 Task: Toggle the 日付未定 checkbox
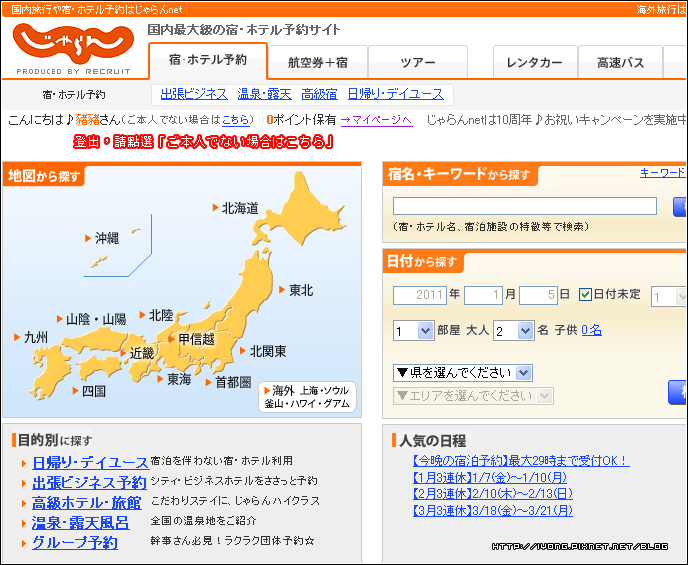[585, 294]
